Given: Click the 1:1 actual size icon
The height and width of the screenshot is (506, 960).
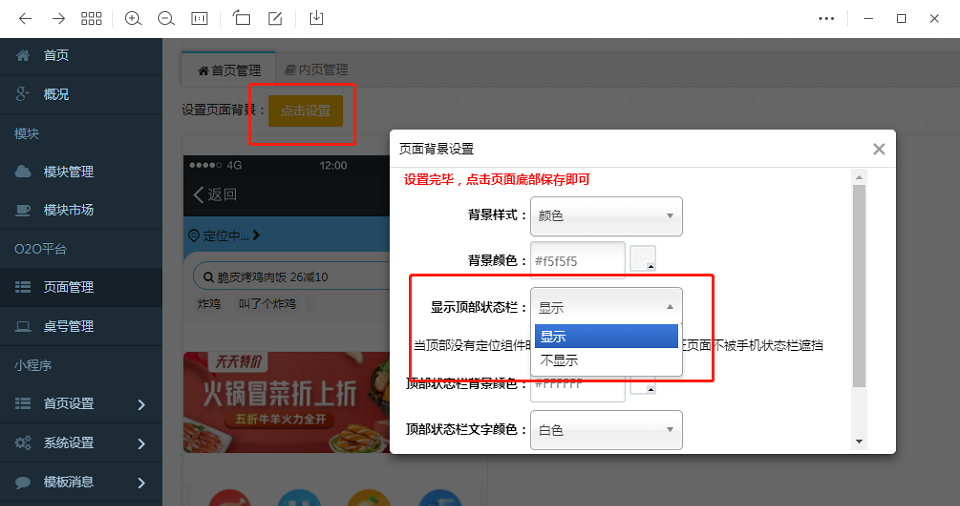Looking at the screenshot, I should click(x=200, y=18).
